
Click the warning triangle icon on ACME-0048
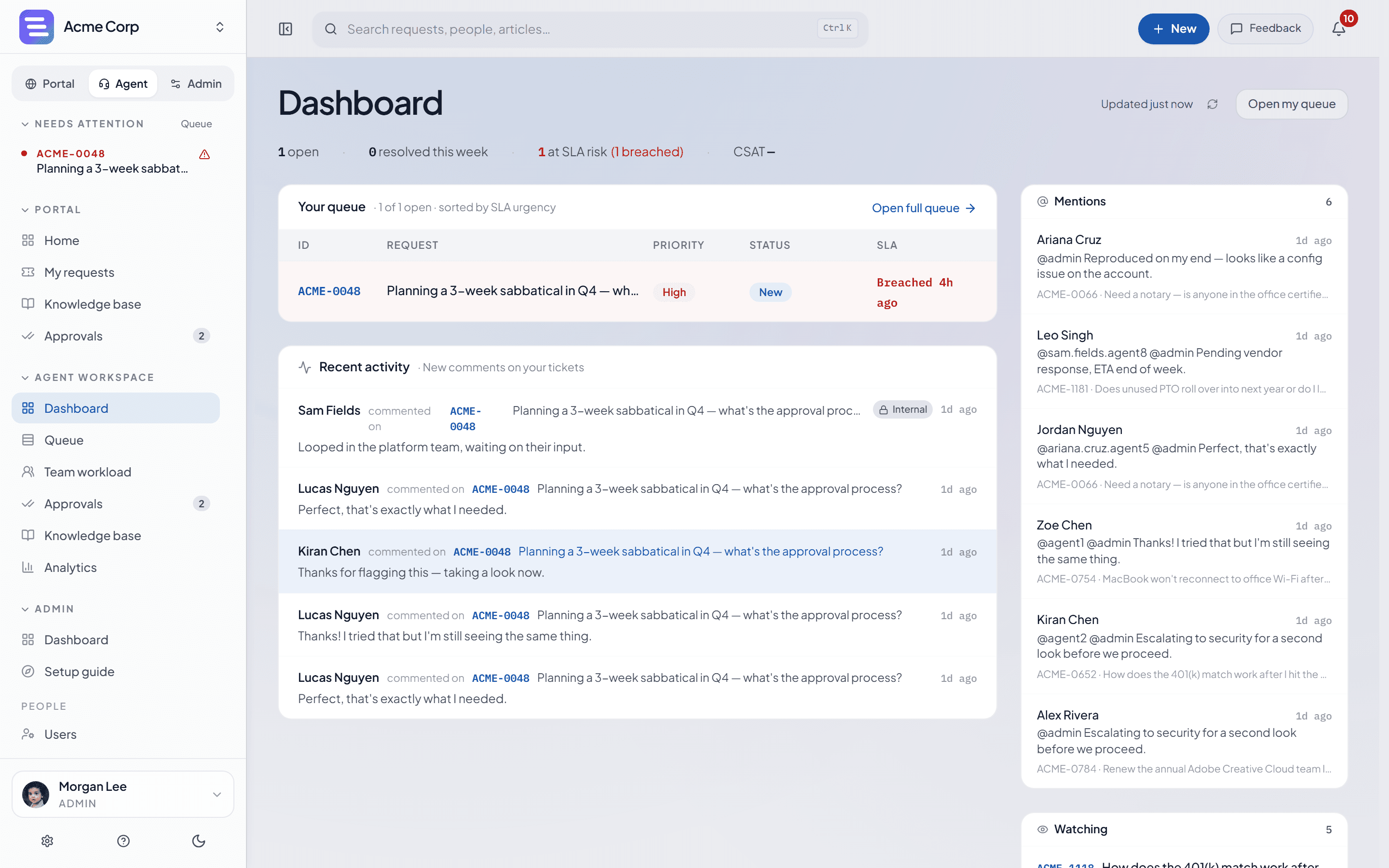point(204,154)
